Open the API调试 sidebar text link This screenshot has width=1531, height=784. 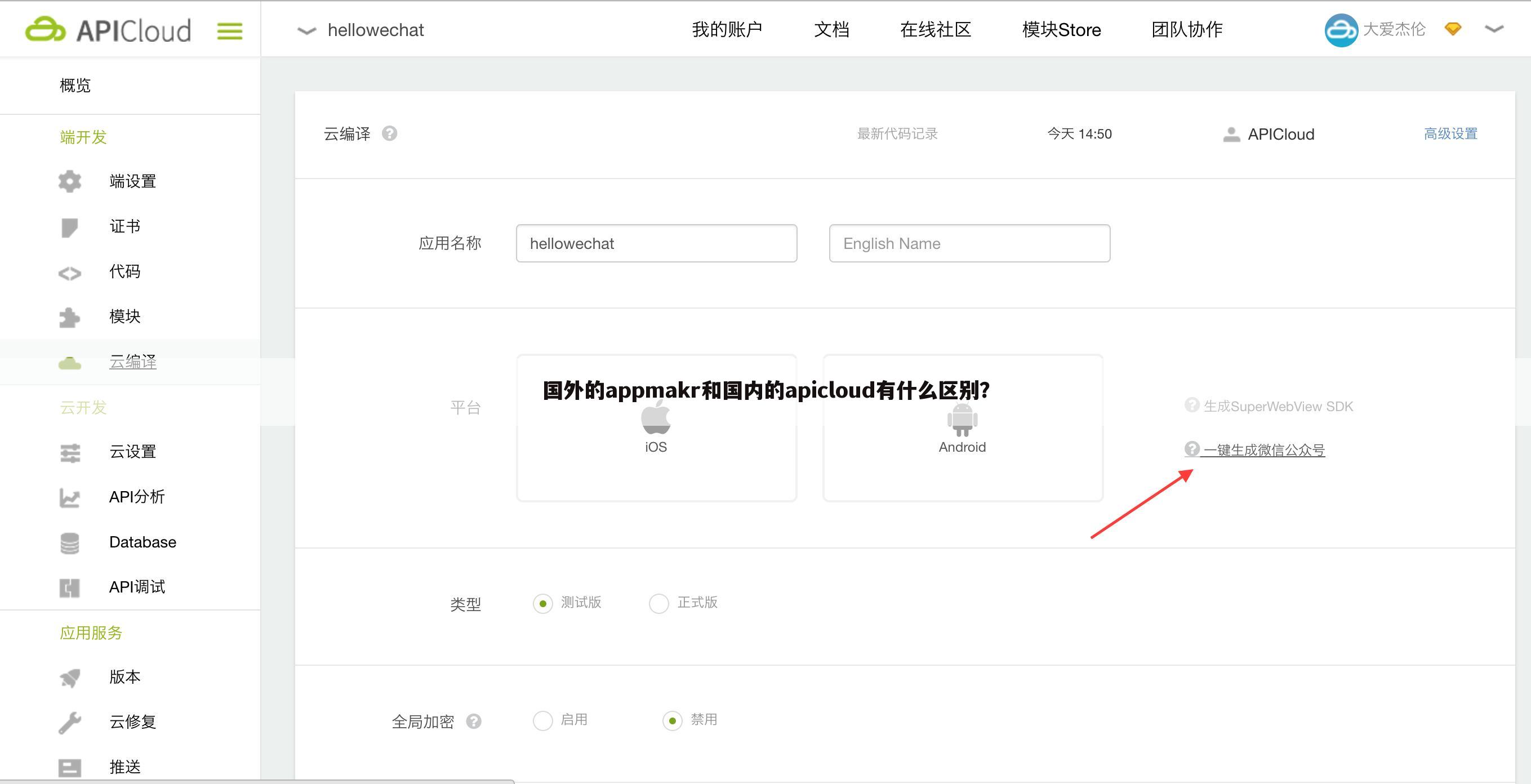click(137, 587)
